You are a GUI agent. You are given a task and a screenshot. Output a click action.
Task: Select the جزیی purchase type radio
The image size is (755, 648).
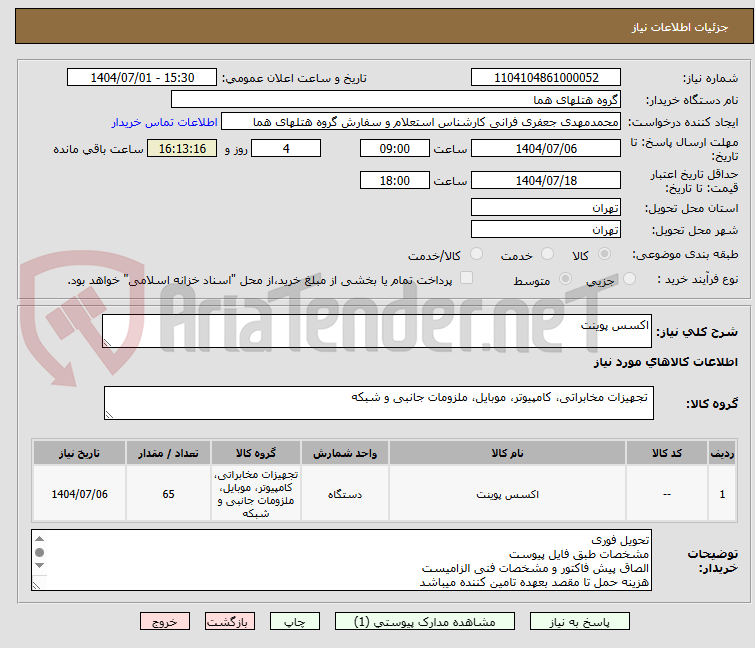tap(629, 278)
